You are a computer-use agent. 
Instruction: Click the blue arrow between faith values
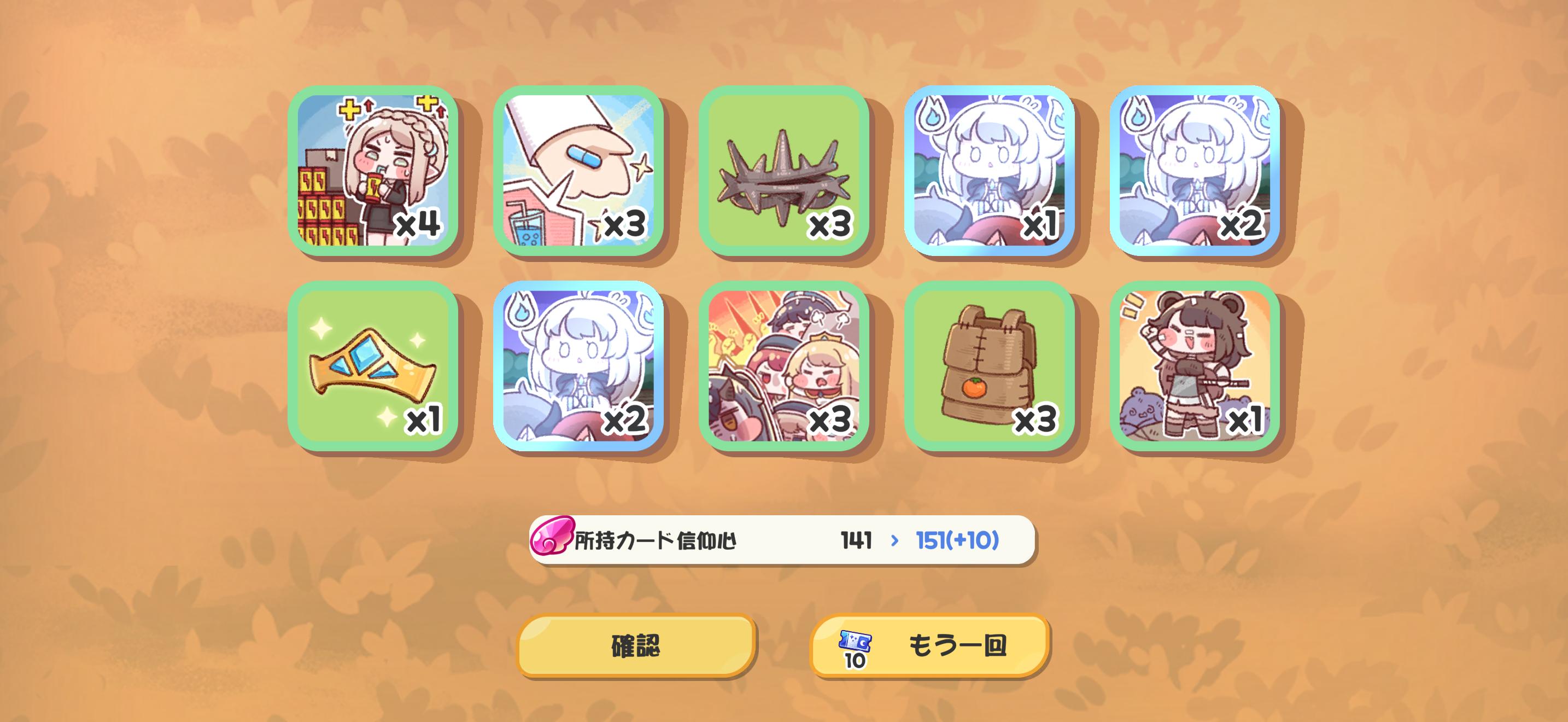click(894, 540)
